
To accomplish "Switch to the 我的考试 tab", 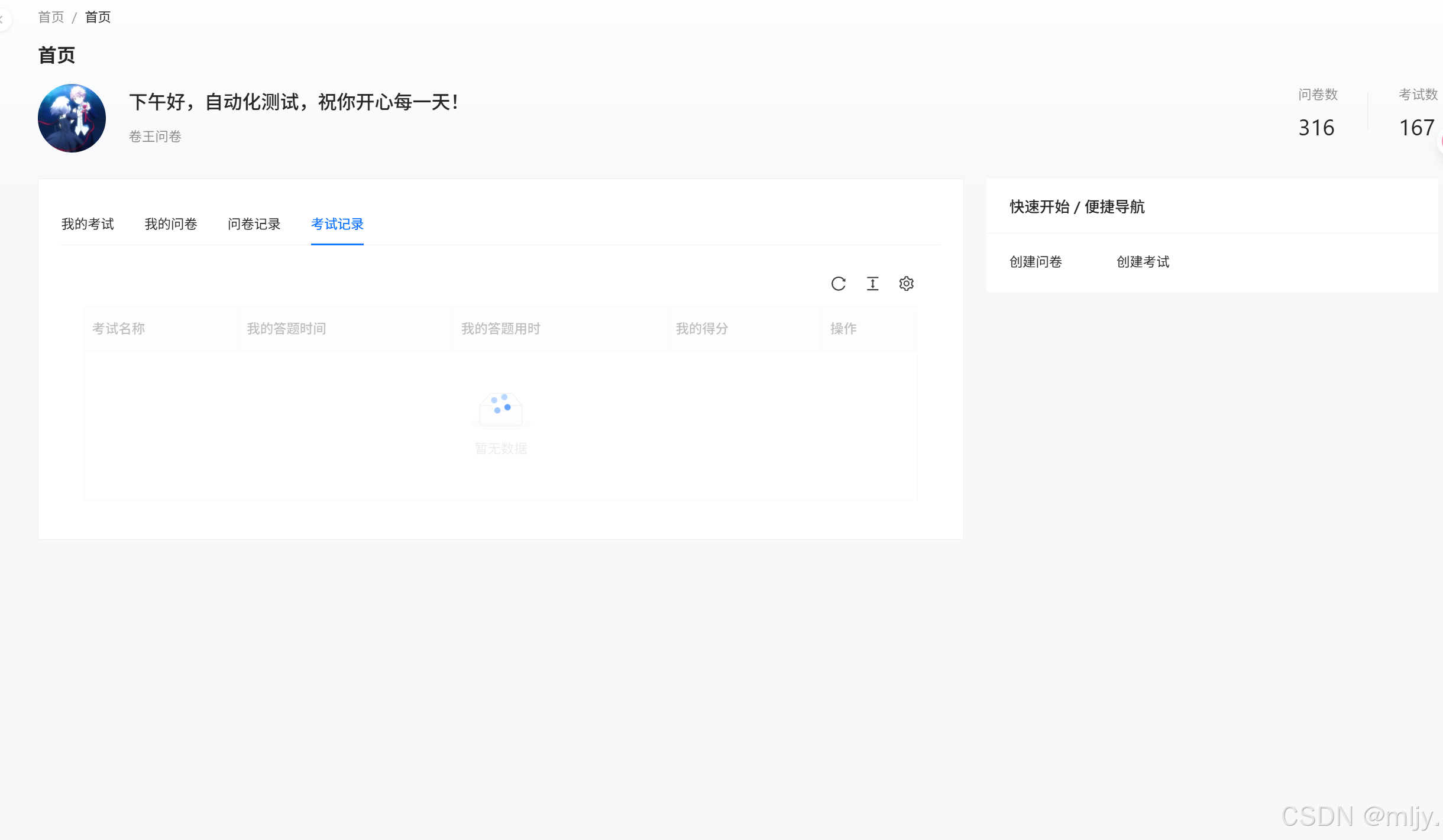I will tap(88, 224).
